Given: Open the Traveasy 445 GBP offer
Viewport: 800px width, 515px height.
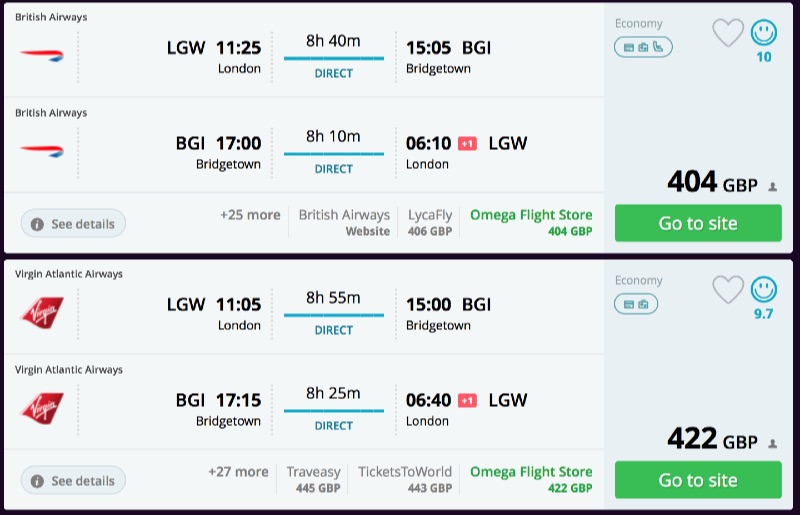Looking at the screenshot, I should pyautogui.click(x=313, y=479).
